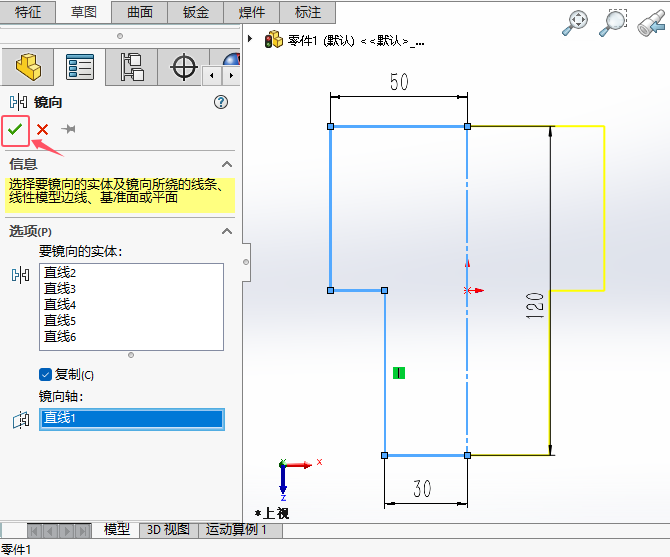Image resolution: width=670 pixels, height=557 pixels.
Task: Switch to the 3D 视图 bottom tab
Action: tap(168, 530)
